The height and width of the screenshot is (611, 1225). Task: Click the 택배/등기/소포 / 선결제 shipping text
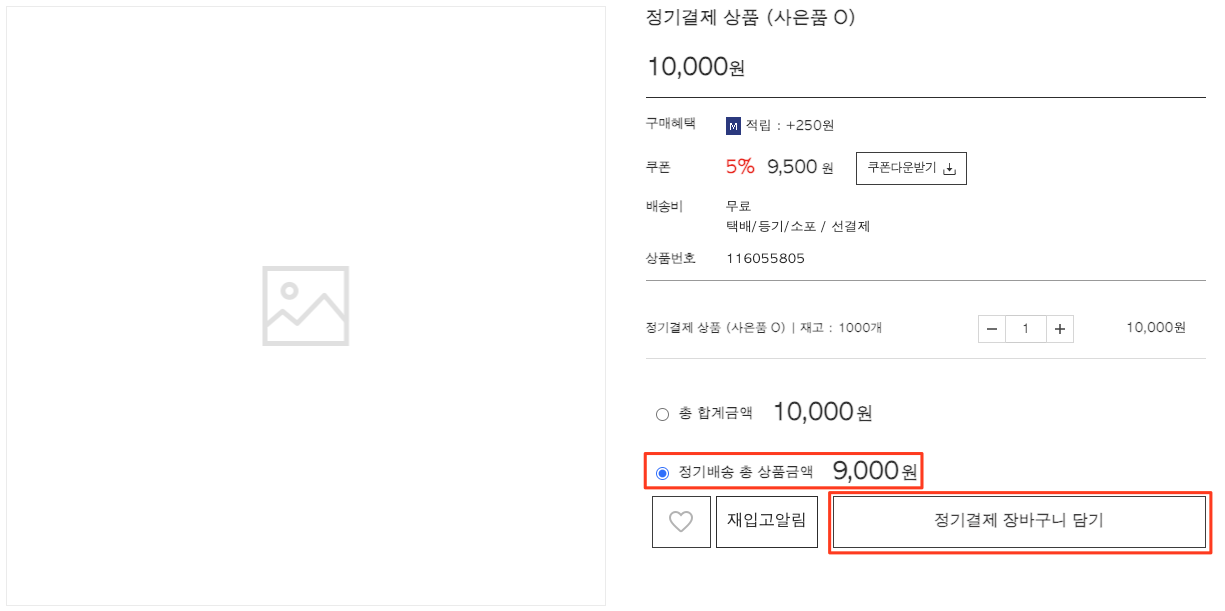[x=798, y=226]
